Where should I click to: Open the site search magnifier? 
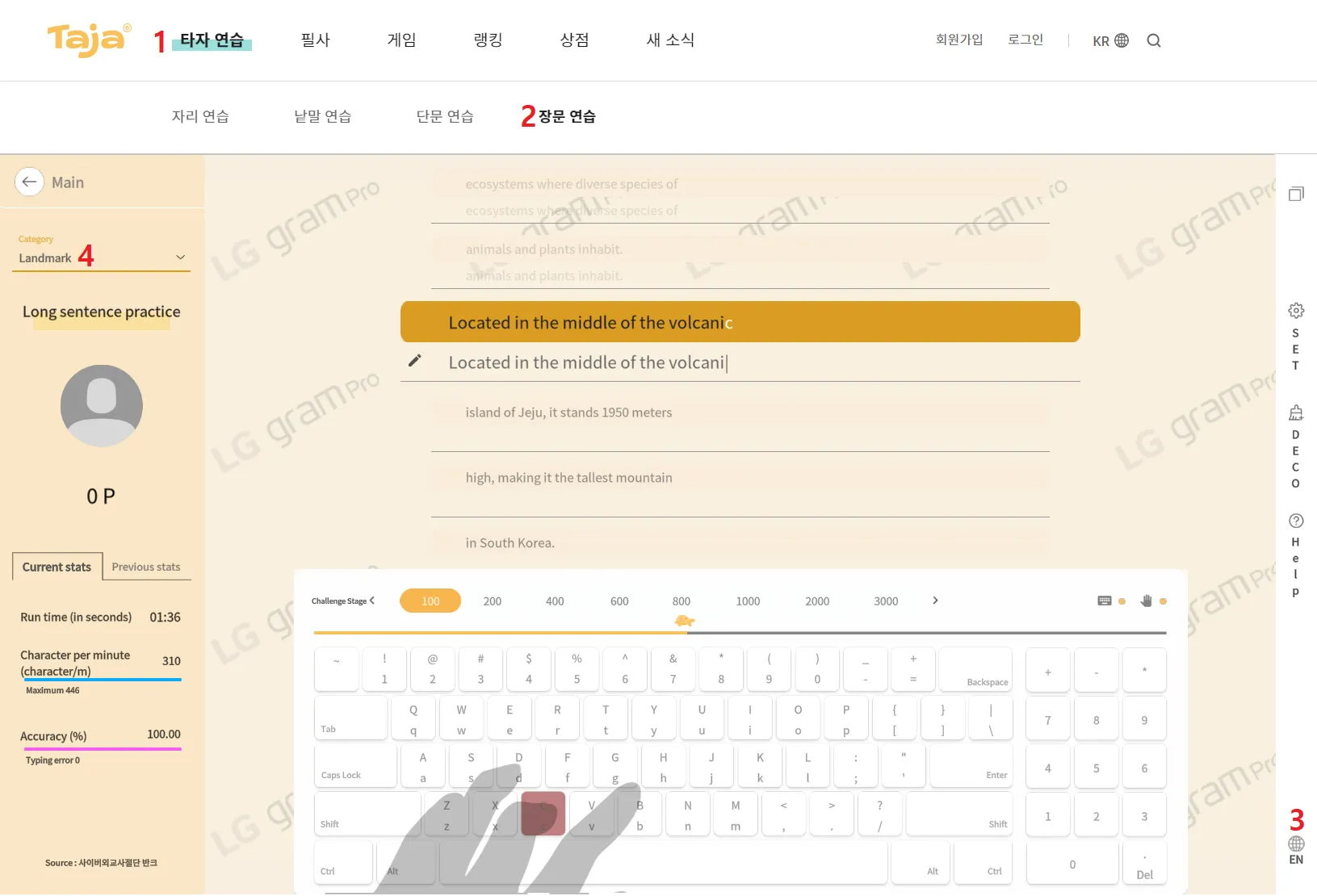pos(1154,40)
